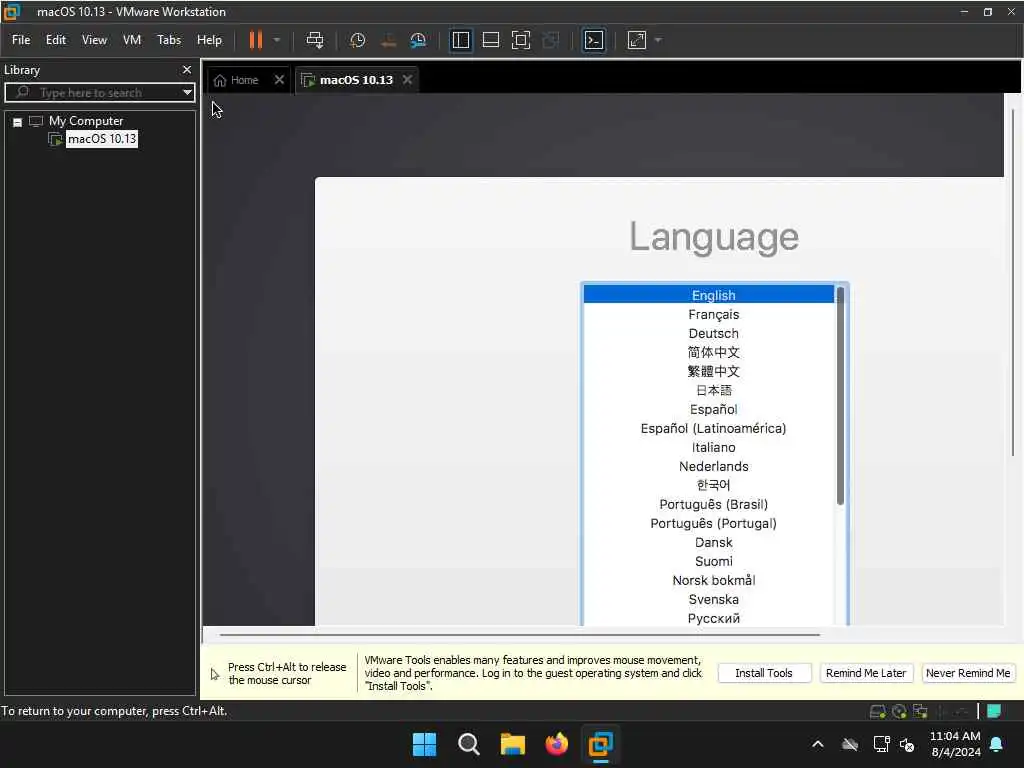Screen dimensions: 1024x768
Task: Open the Snapshot Manager icon
Action: pyautogui.click(x=418, y=40)
